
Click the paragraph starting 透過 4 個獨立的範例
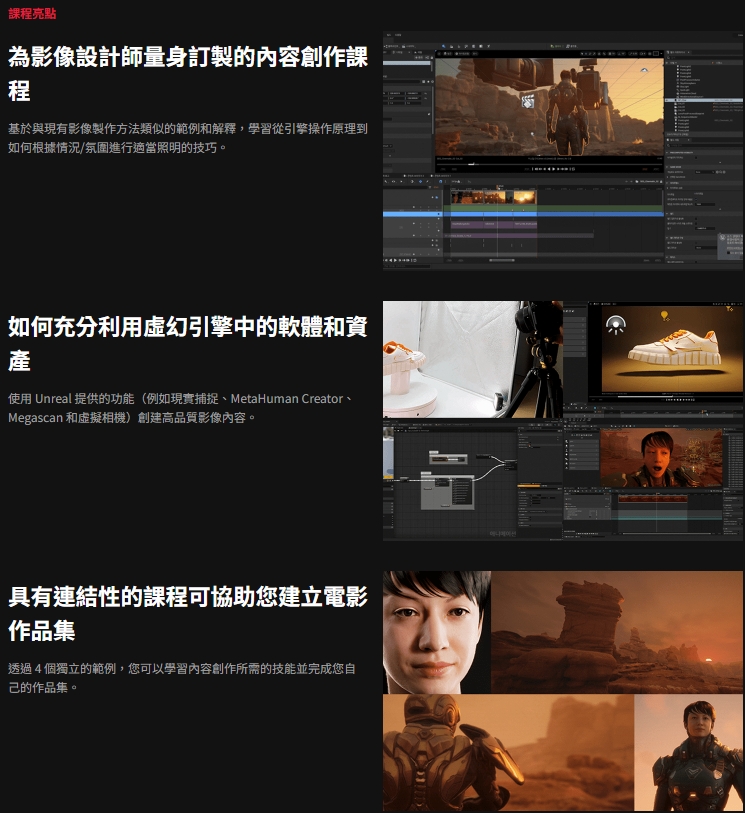(181, 678)
